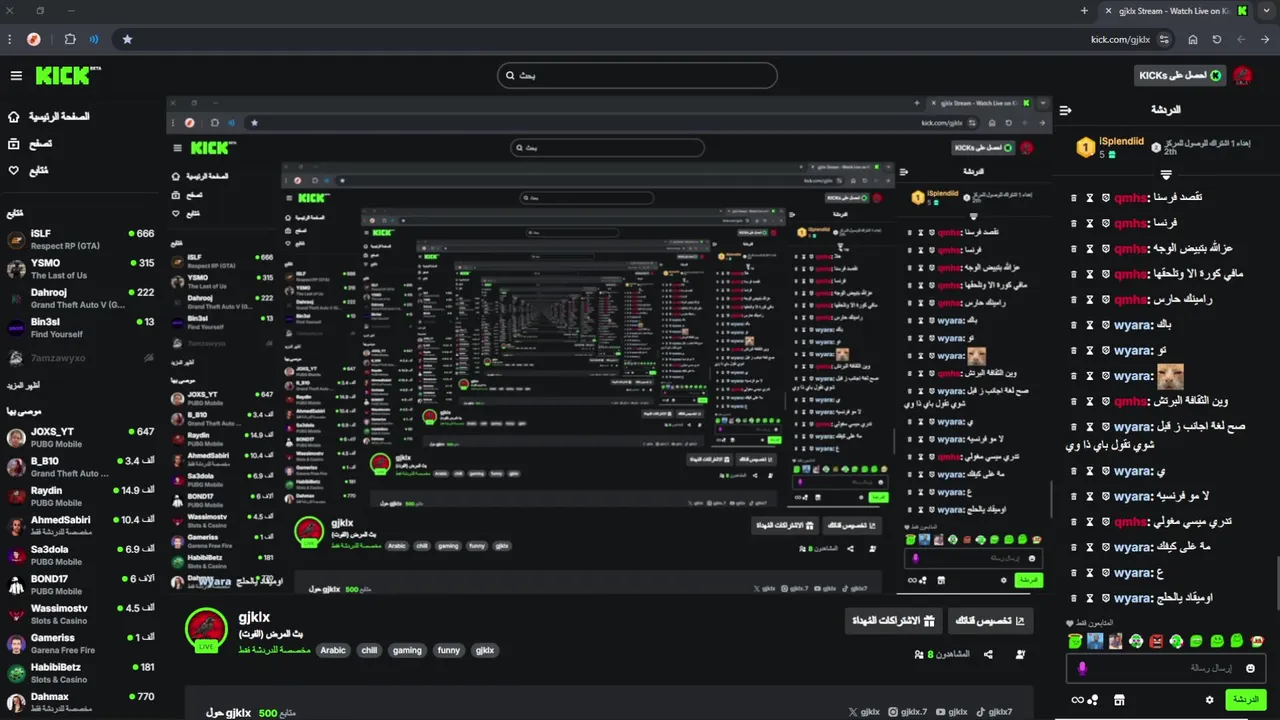The height and width of the screenshot is (720, 1280).
Task: Select "تصفح" browse in sidebar
Action: point(31,143)
